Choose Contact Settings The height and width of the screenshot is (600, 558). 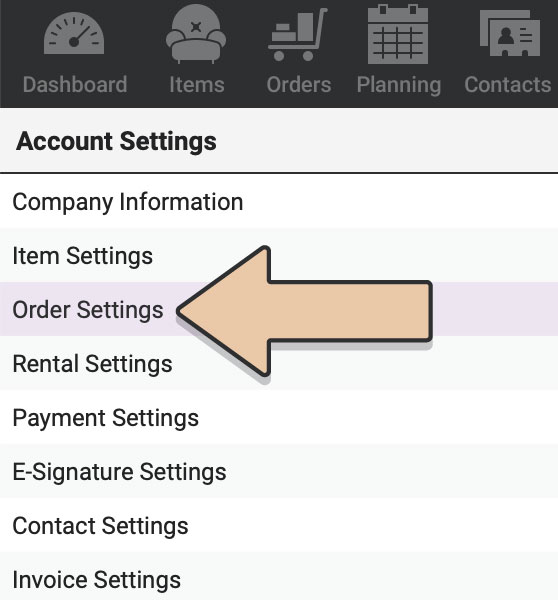click(279, 525)
